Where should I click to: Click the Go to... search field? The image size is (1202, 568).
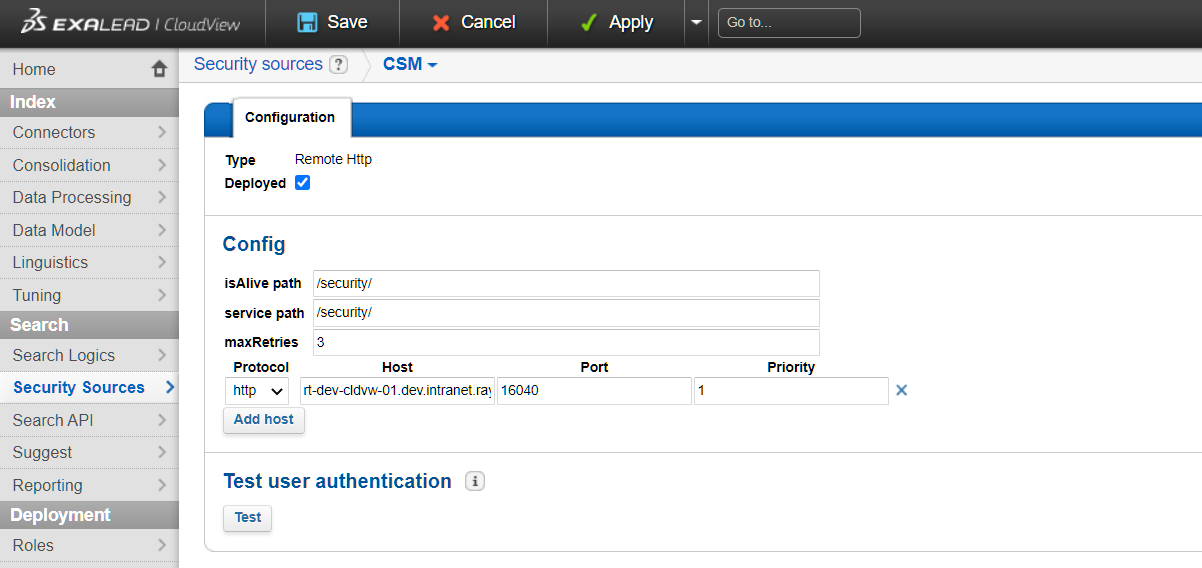coord(789,22)
